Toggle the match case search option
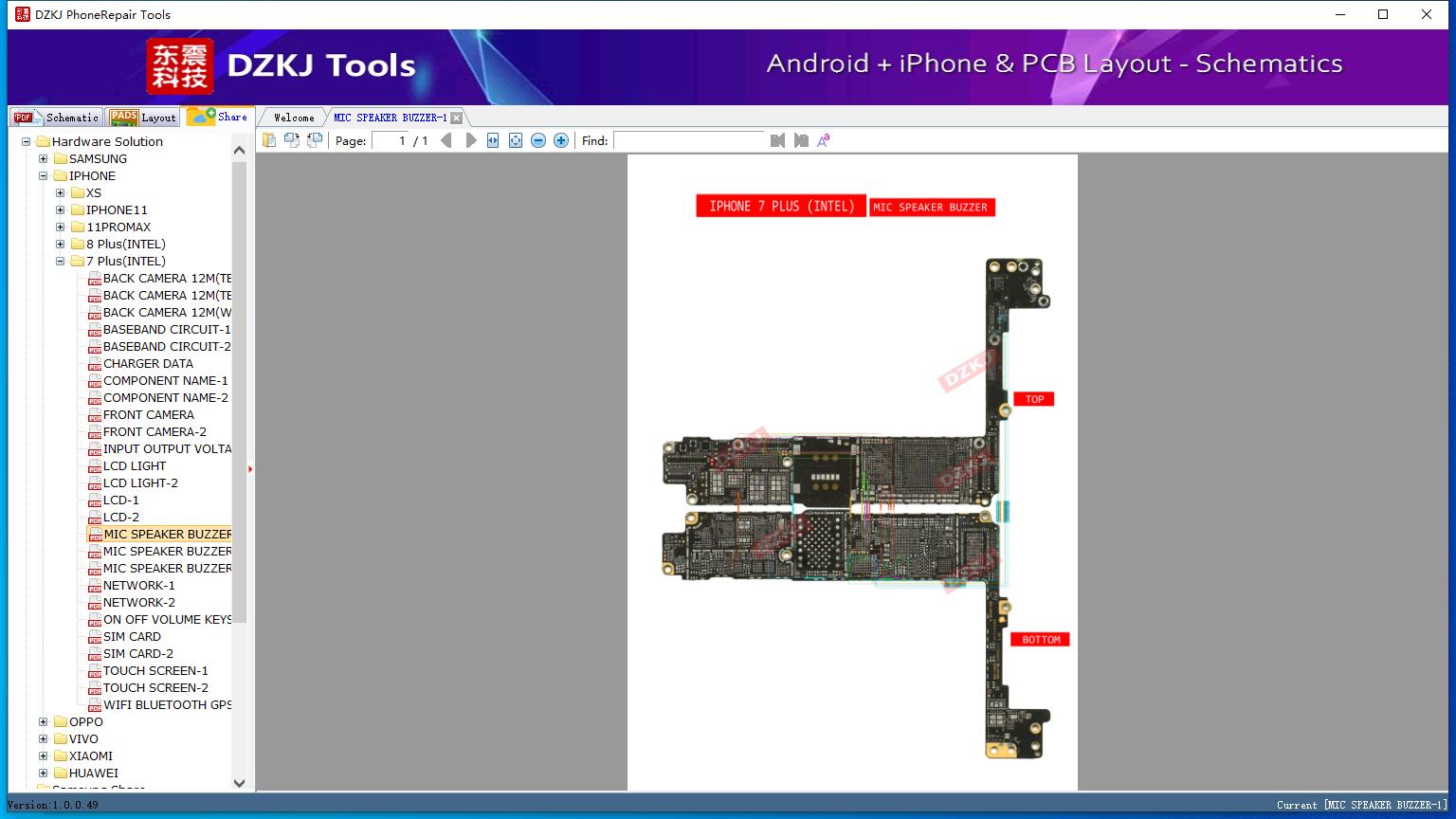This screenshot has width=1456, height=819. click(824, 140)
